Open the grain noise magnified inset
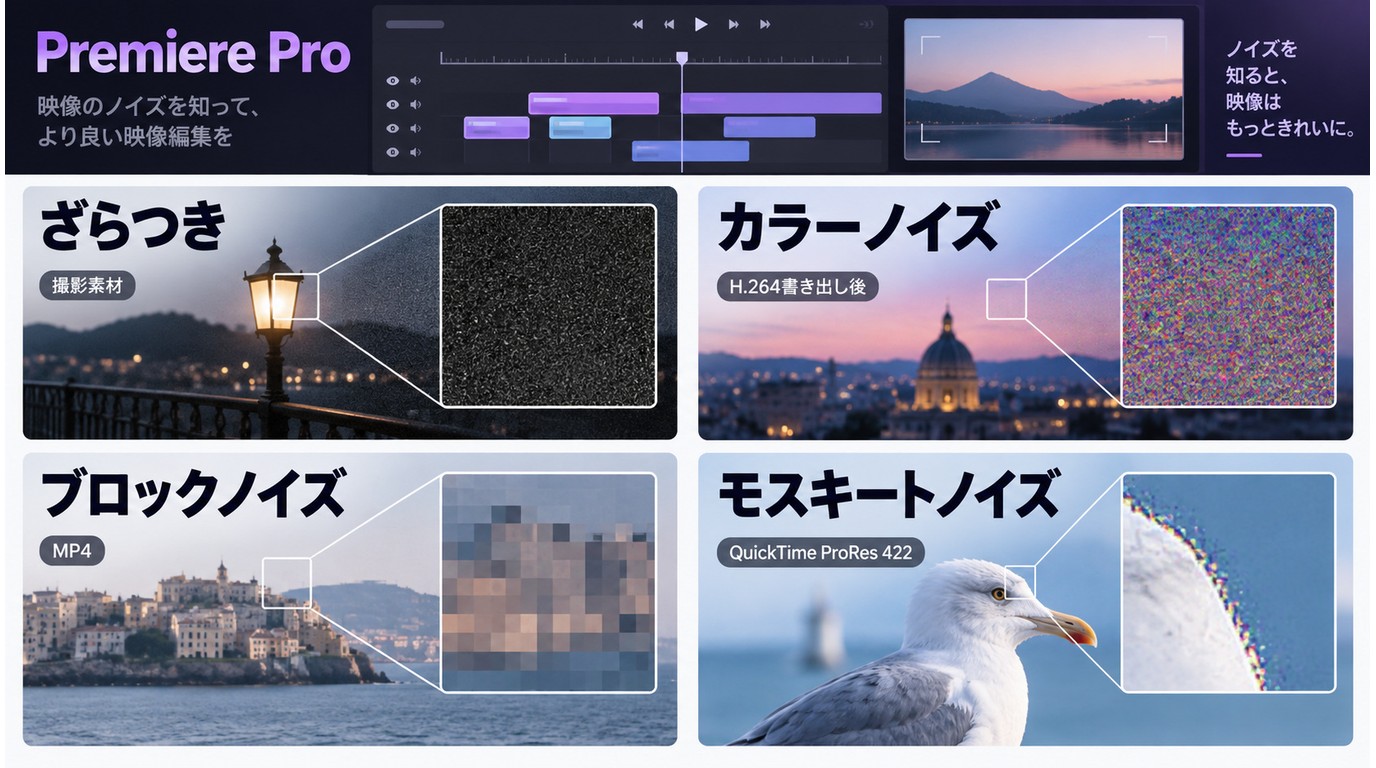 pyautogui.click(x=548, y=306)
